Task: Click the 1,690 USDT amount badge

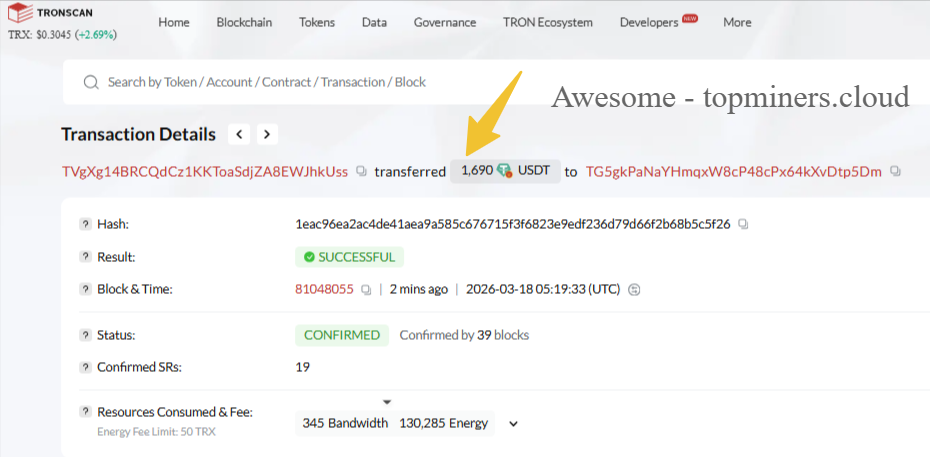Action: [505, 171]
